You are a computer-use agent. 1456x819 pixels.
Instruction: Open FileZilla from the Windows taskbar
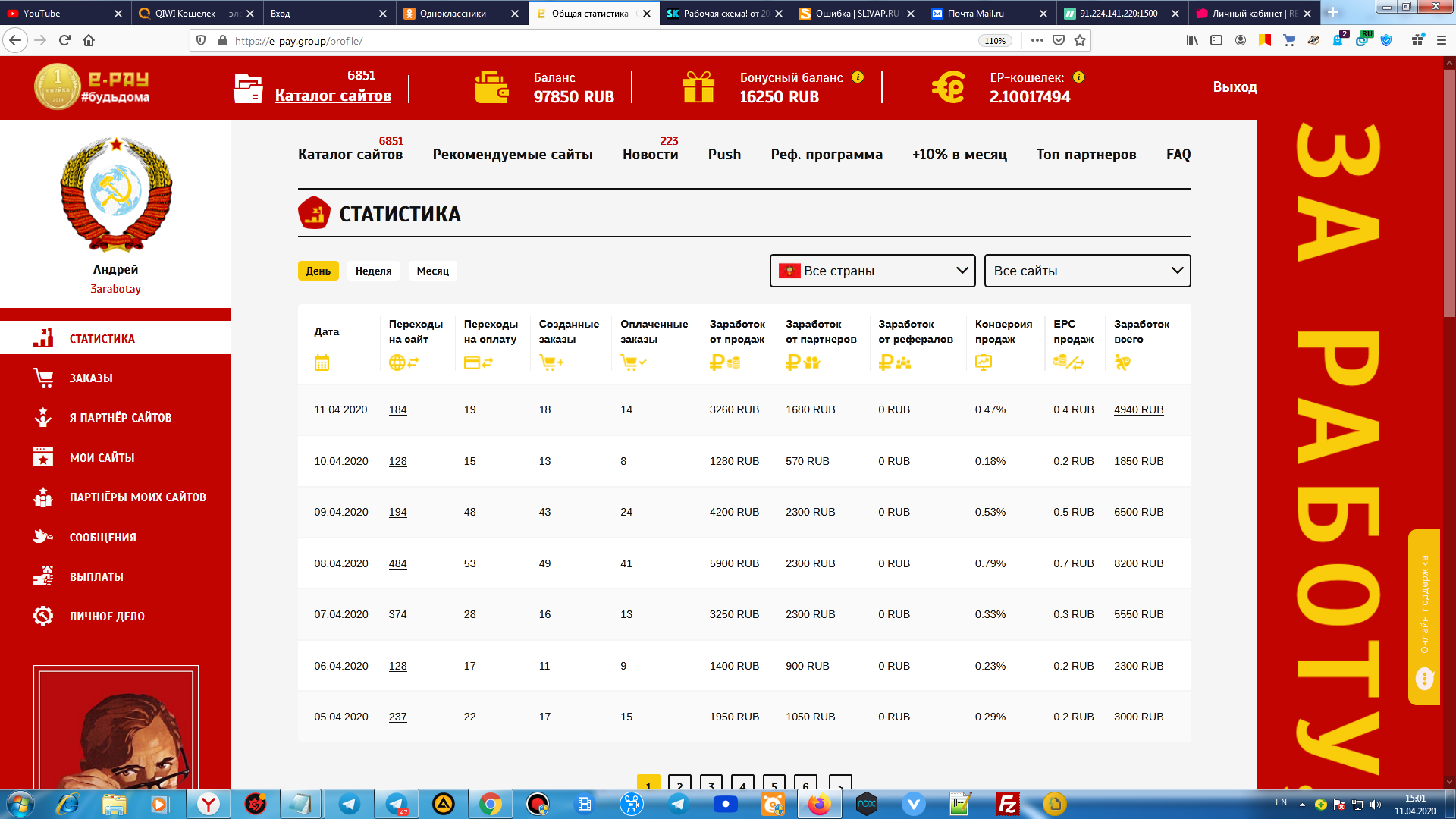(x=1008, y=804)
